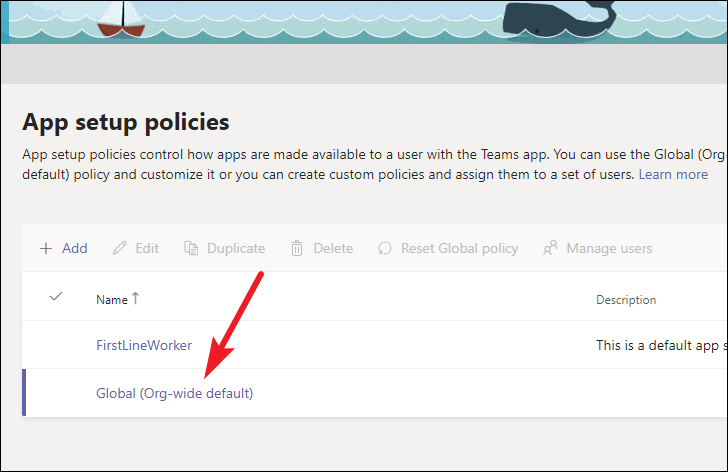Click the trash can Delete icon
Screen dimensions: 728x472
[x=297, y=248]
